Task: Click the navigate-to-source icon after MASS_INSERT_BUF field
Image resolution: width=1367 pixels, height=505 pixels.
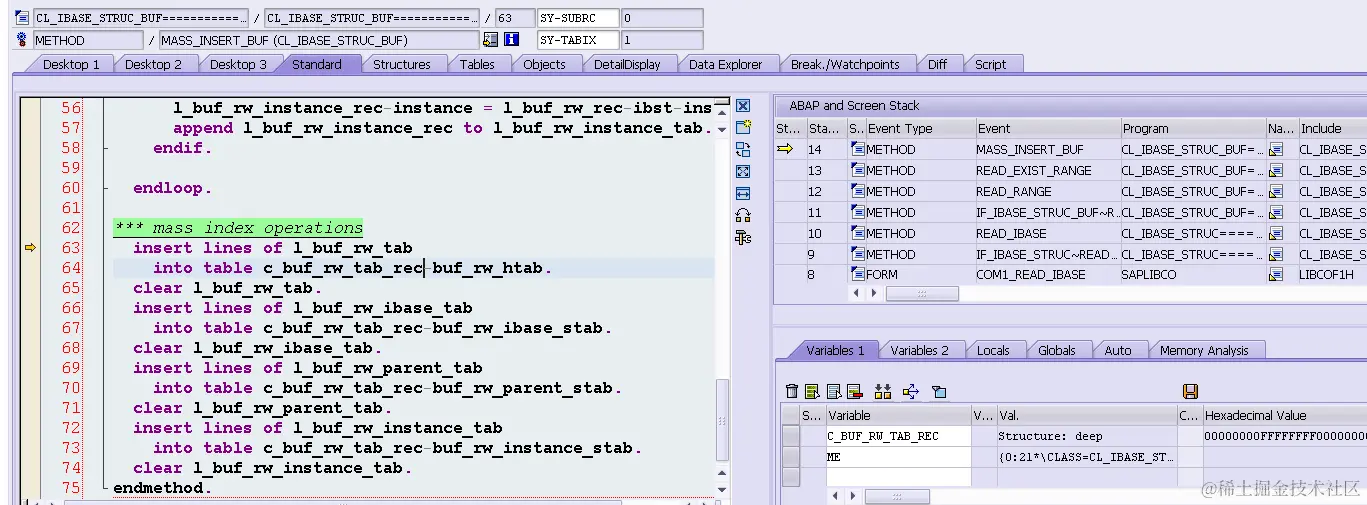Action: 490,40
